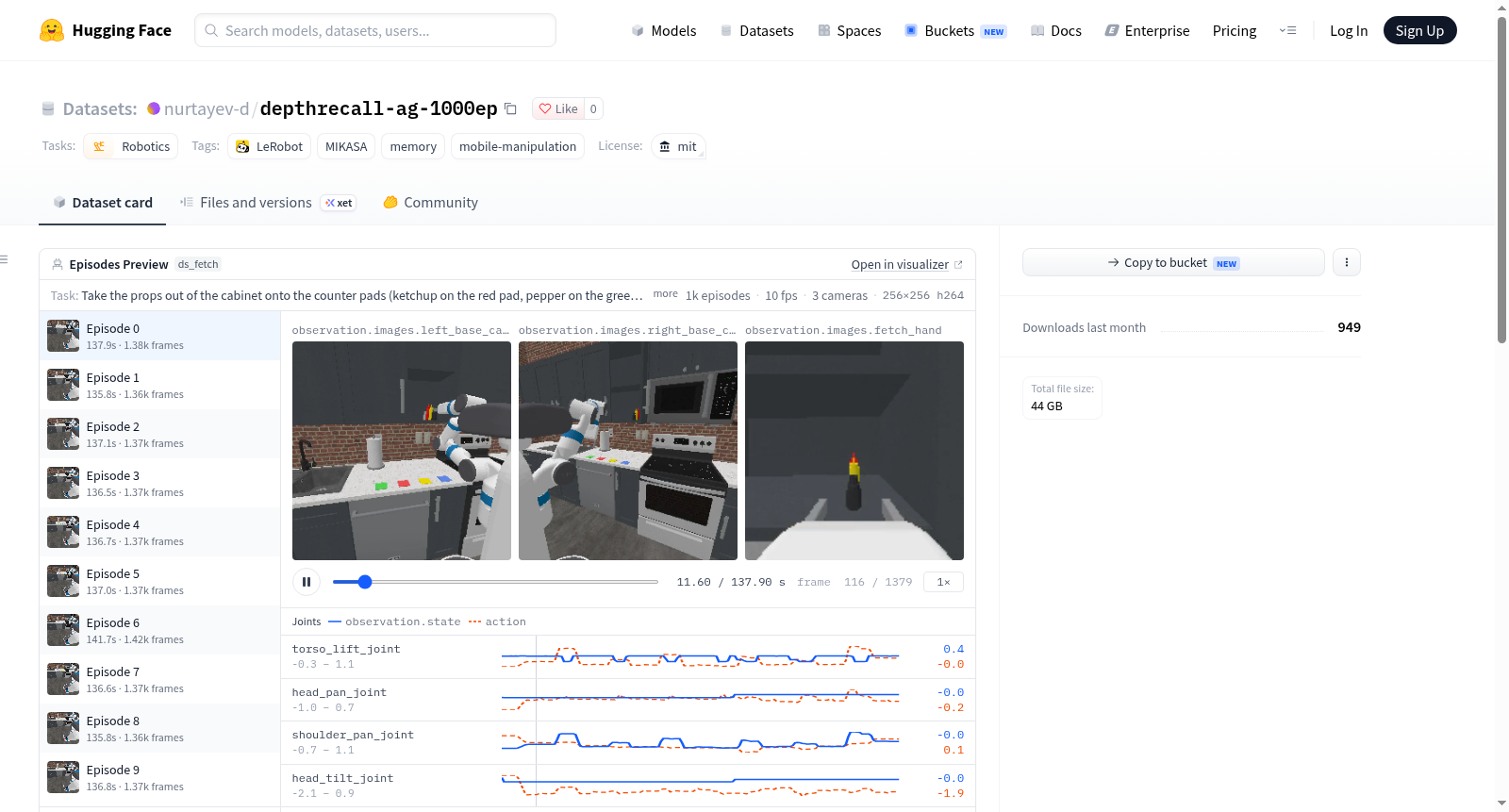Select Episode 7 in the list
Viewport: 1509px width, 812px height.
click(160, 679)
